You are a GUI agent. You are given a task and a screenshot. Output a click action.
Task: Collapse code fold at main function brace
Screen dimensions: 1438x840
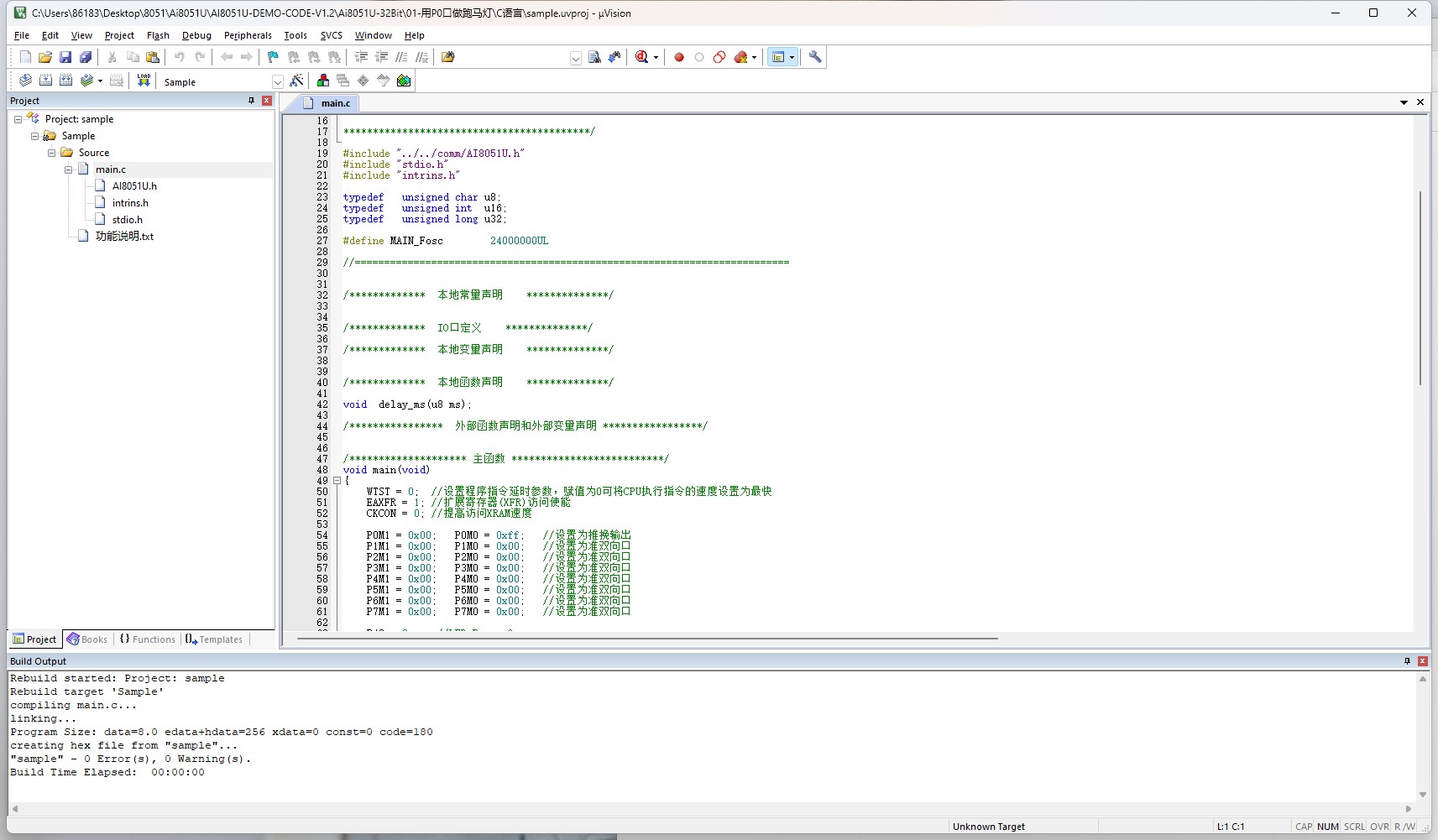[x=337, y=481]
